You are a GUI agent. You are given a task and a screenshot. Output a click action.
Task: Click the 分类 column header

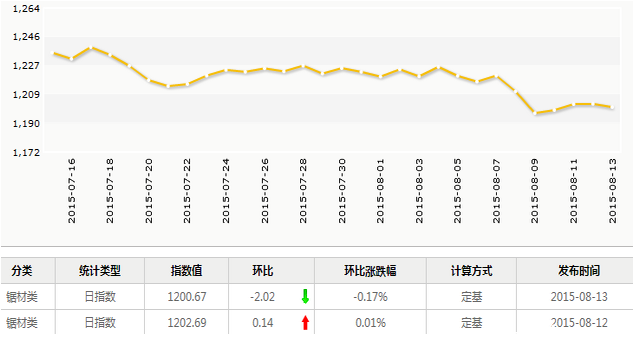click(22, 271)
